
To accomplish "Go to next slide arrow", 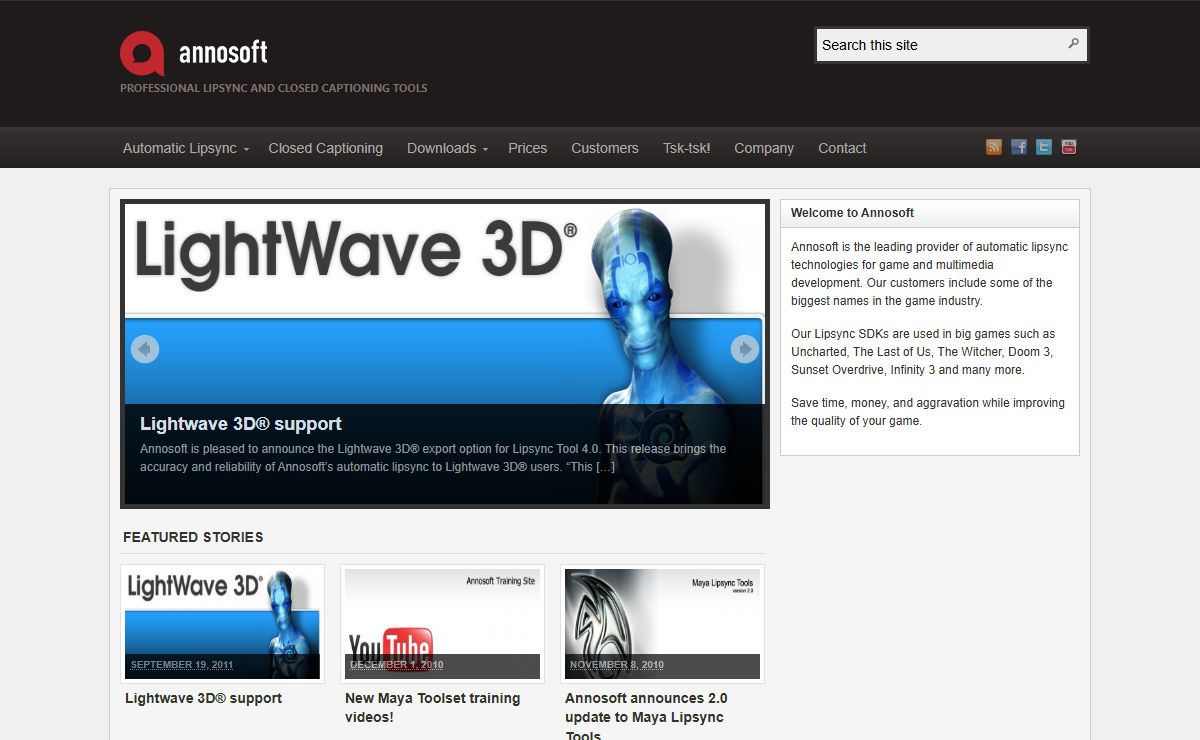I will click(x=745, y=349).
